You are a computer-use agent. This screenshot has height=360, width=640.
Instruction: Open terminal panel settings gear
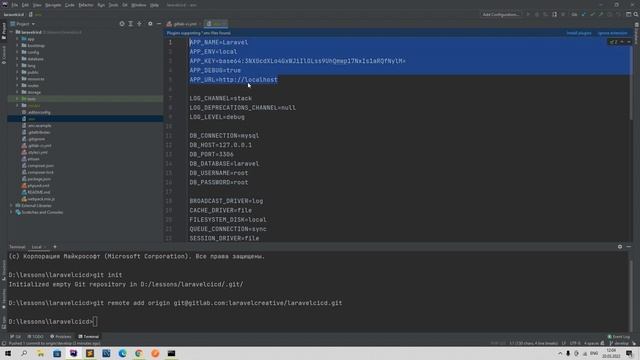coord(620,247)
